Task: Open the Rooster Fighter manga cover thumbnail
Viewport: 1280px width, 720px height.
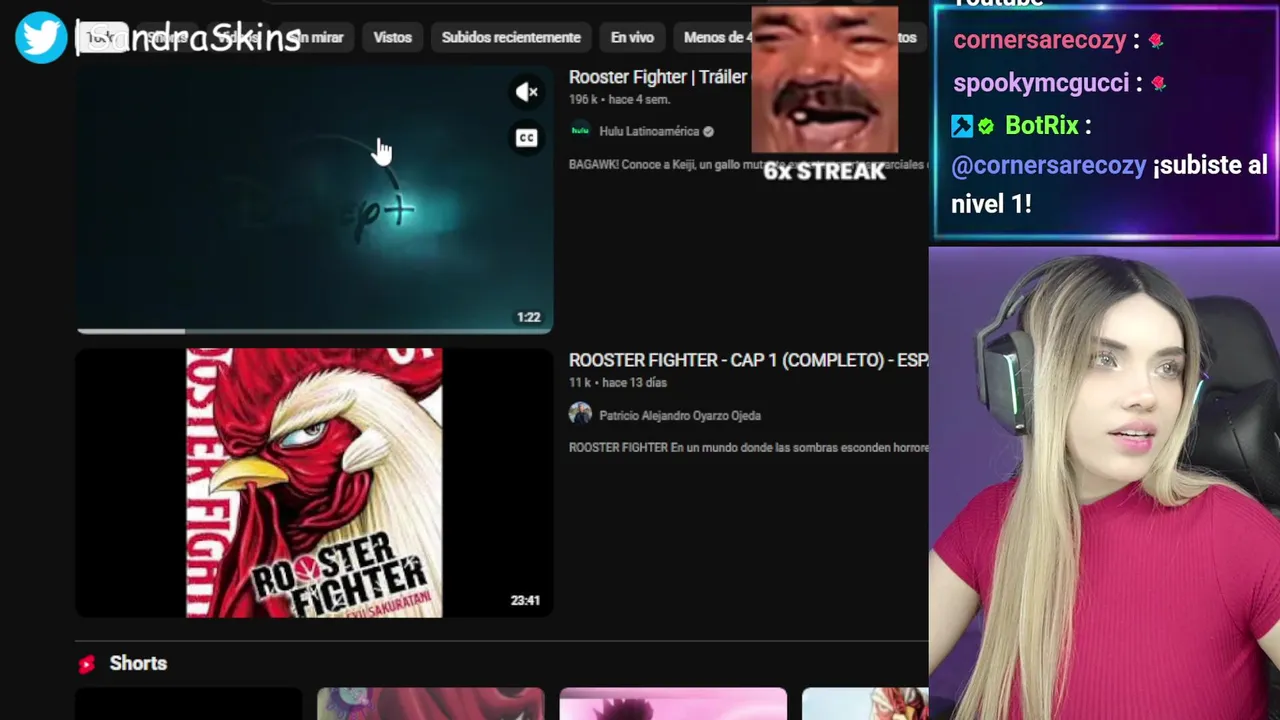Action: pos(314,483)
